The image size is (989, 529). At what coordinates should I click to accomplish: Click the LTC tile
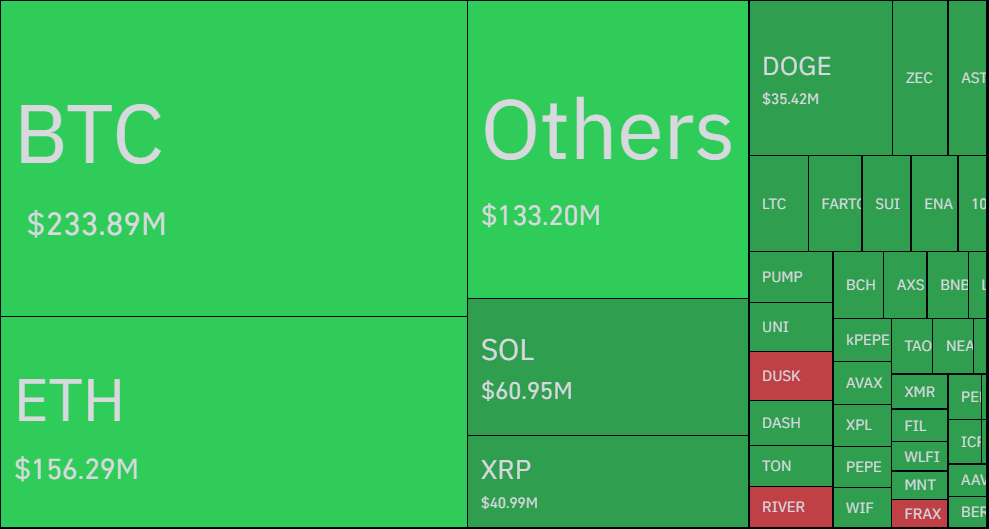778,204
